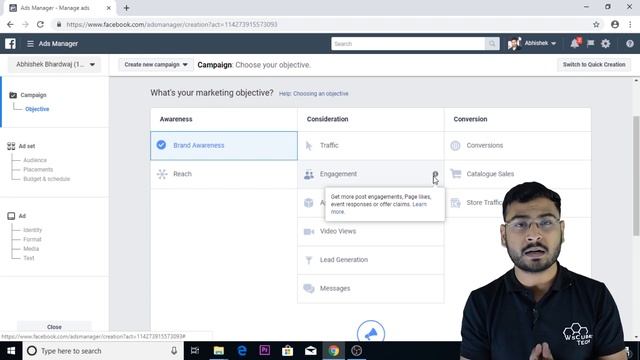Select the Brand Awareness objective
The image size is (640, 360).
click(x=224, y=145)
